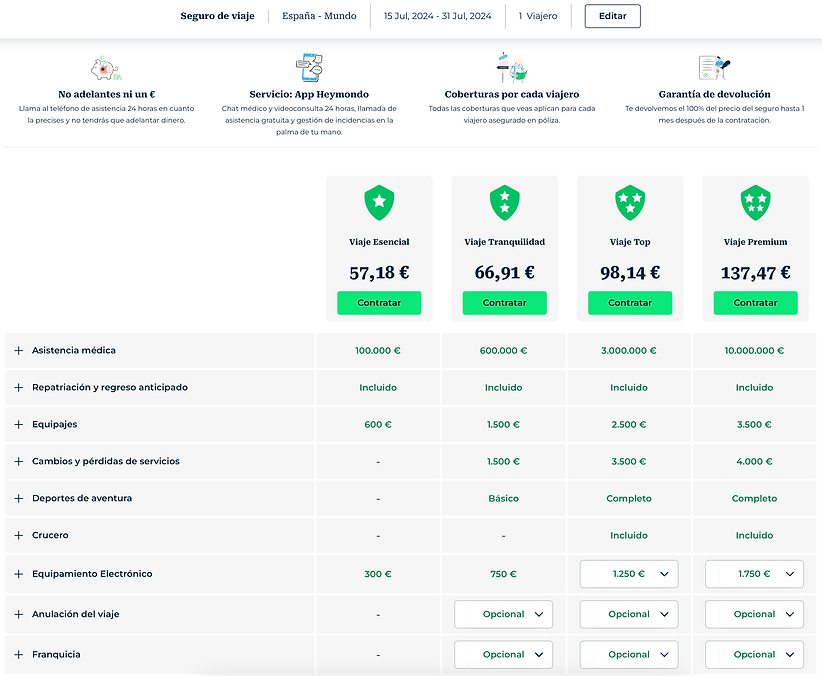The width and height of the screenshot is (822, 676).
Task: Expand the Asistencia médica row
Action: tap(19, 350)
